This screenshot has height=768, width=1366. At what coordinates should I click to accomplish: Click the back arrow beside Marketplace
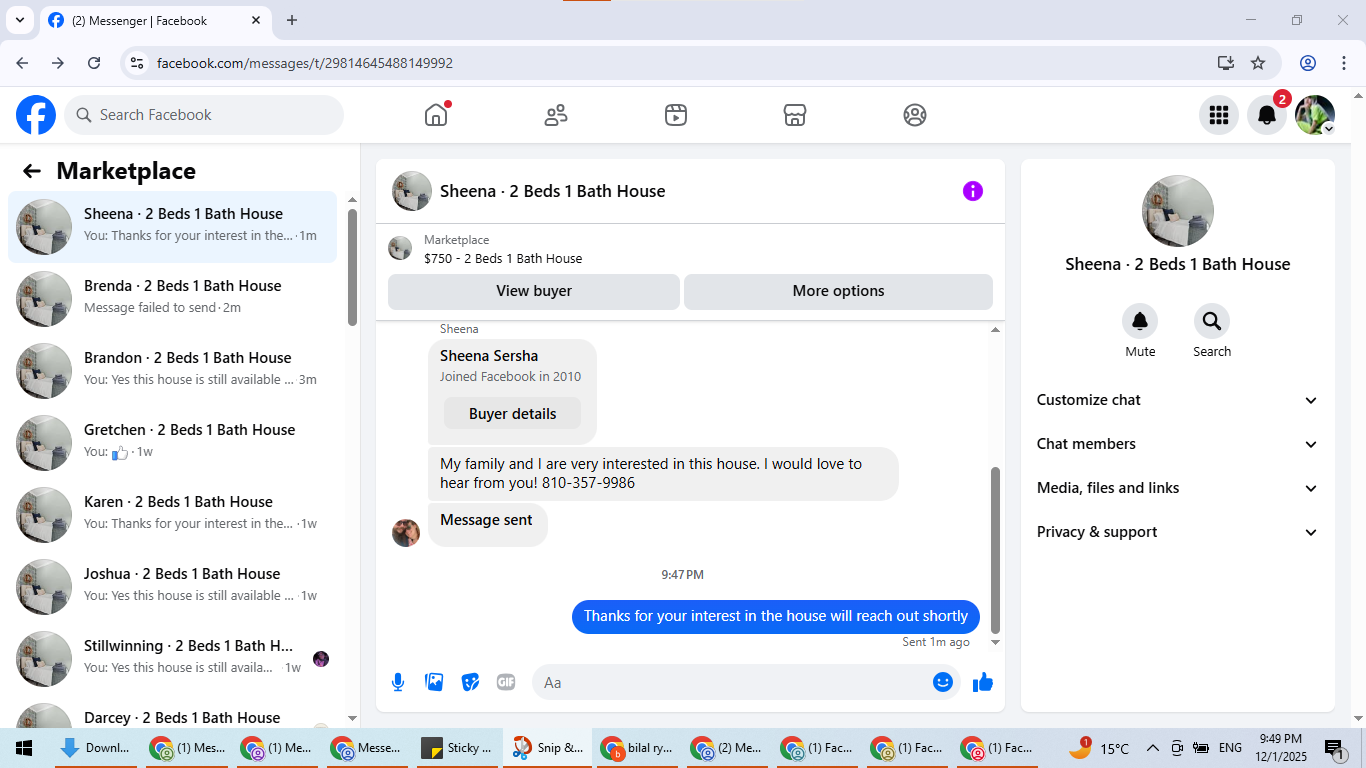[32, 171]
